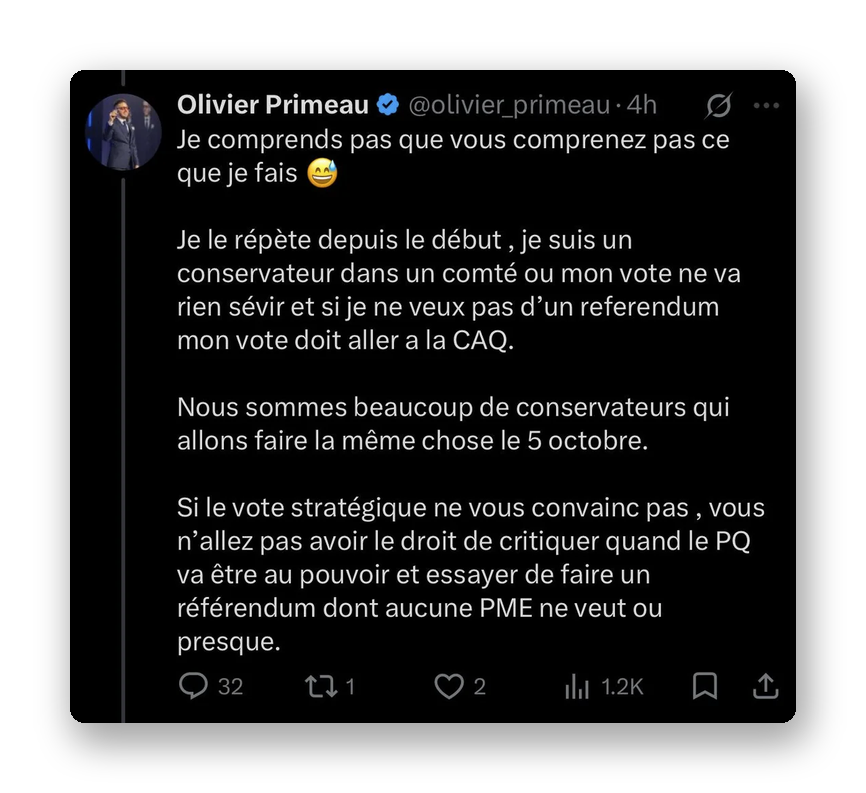Image resolution: width=866 pixels, height=793 pixels.
Task: Repost the tweet using the arrows icon
Action: 321,686
